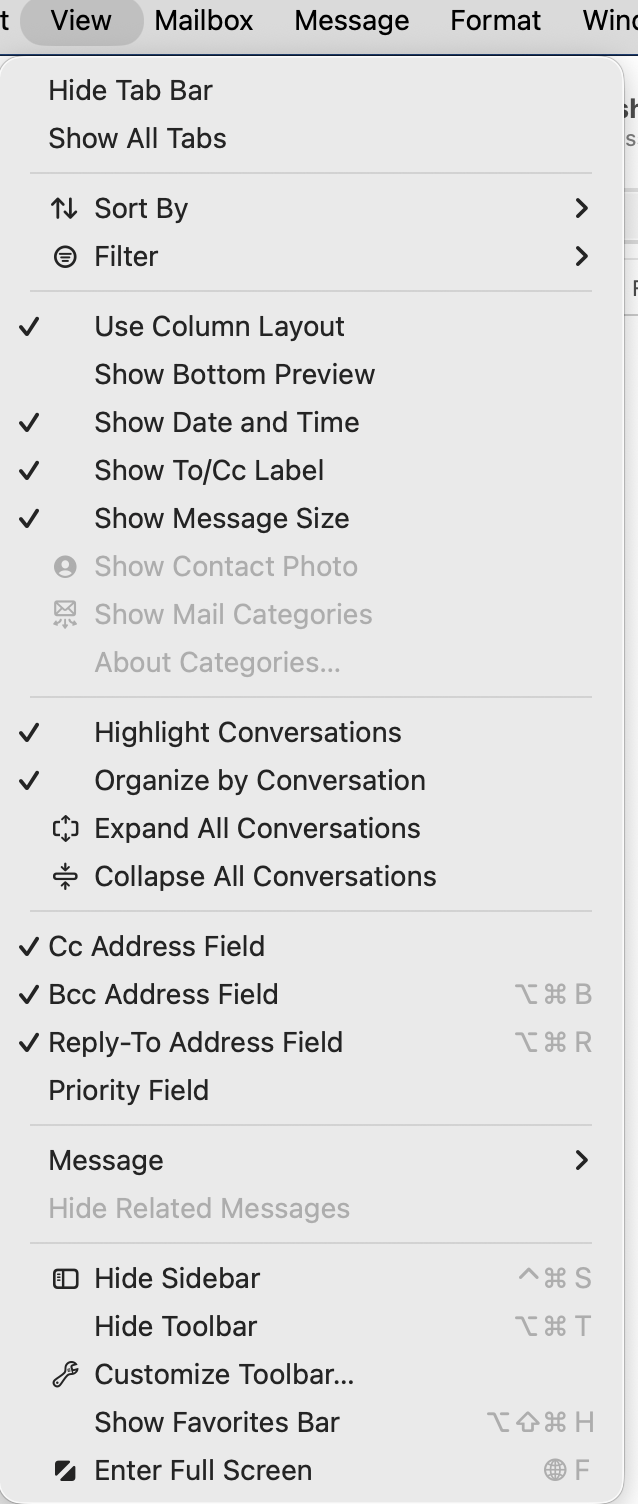
Task: Open the Format menu
Action: coord(495,20)
